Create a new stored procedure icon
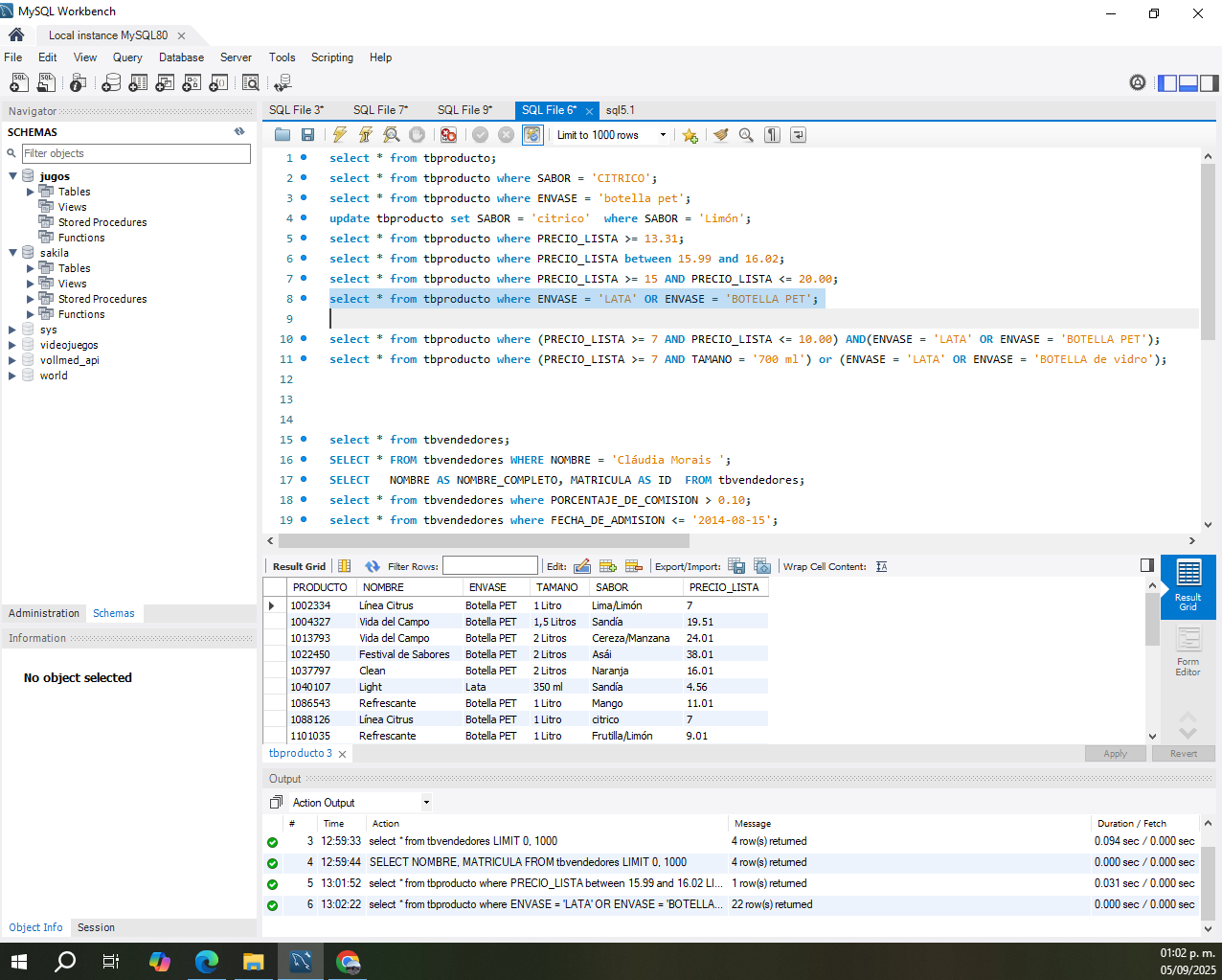The width and height of the screenshot is (1222, 980). 192,83
